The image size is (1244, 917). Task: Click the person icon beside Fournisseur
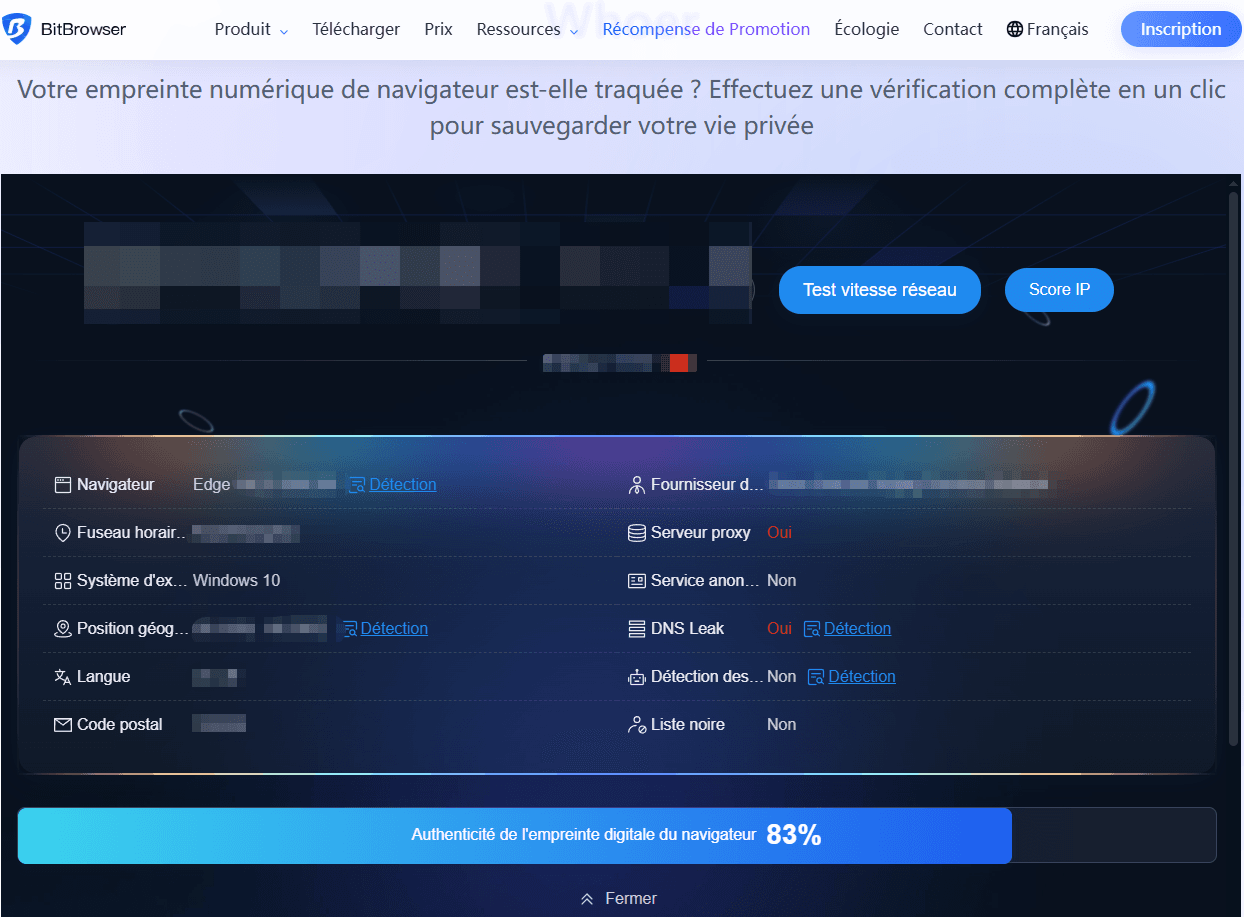point(637,484)
